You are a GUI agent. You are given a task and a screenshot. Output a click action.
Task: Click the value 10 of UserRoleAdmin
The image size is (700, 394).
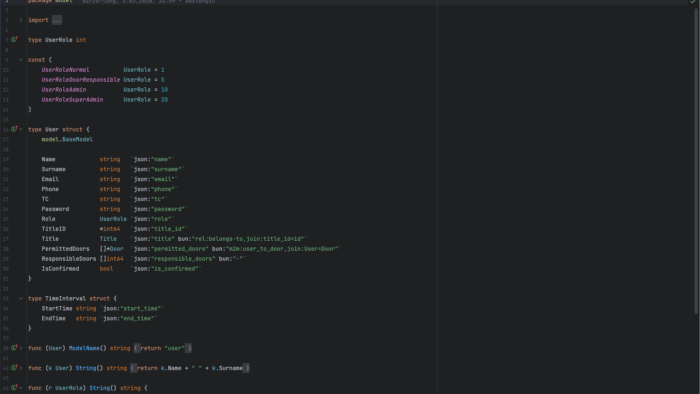point(164,89)
